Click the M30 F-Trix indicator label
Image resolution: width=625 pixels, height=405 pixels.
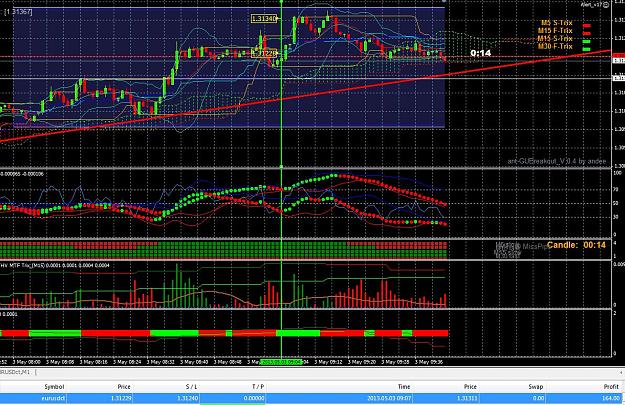point(555,47)
